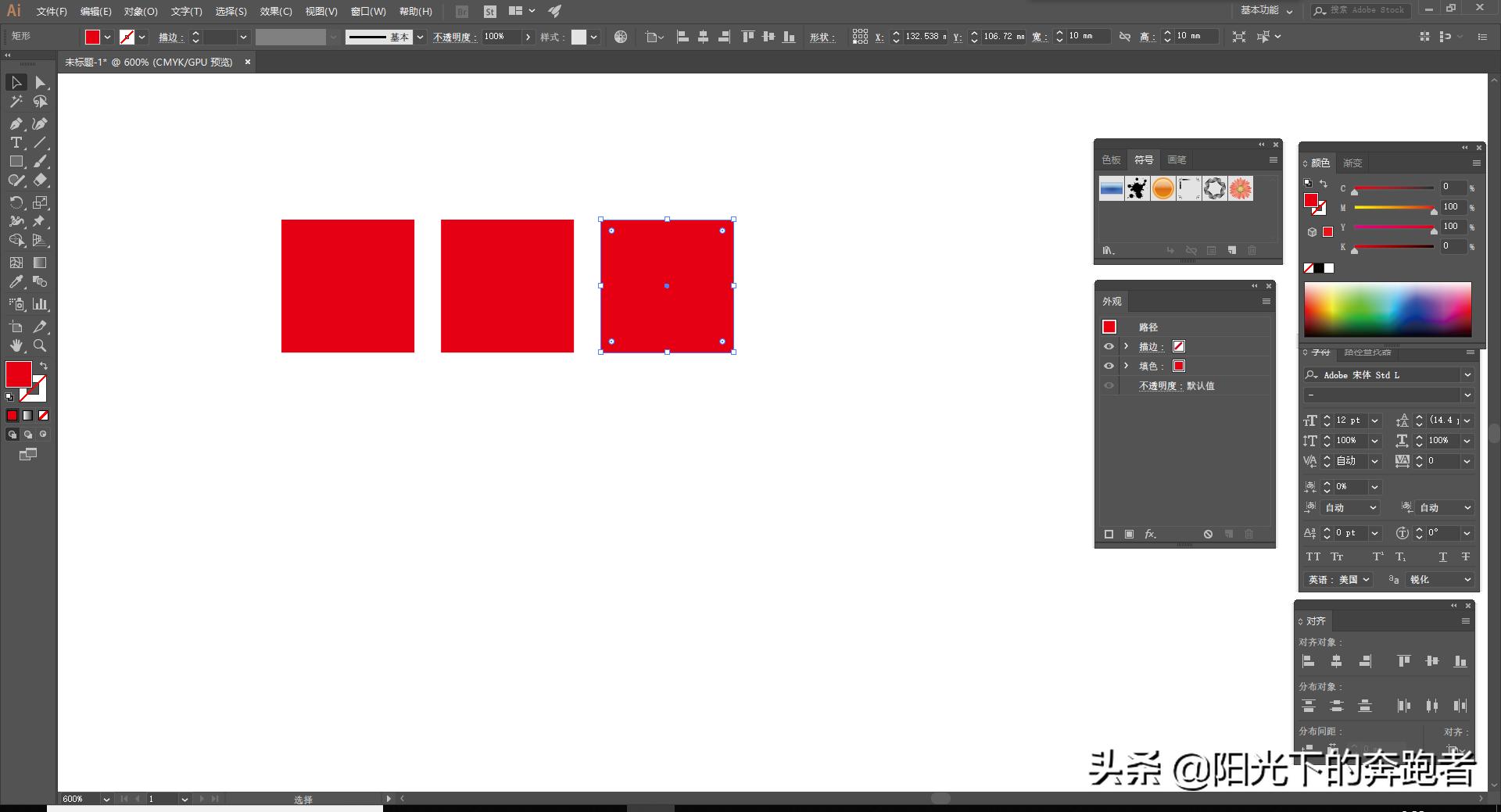Click the color spectrum bar in 颜色 panel
The image size is (1501, 812).
tap(1387, 309)
